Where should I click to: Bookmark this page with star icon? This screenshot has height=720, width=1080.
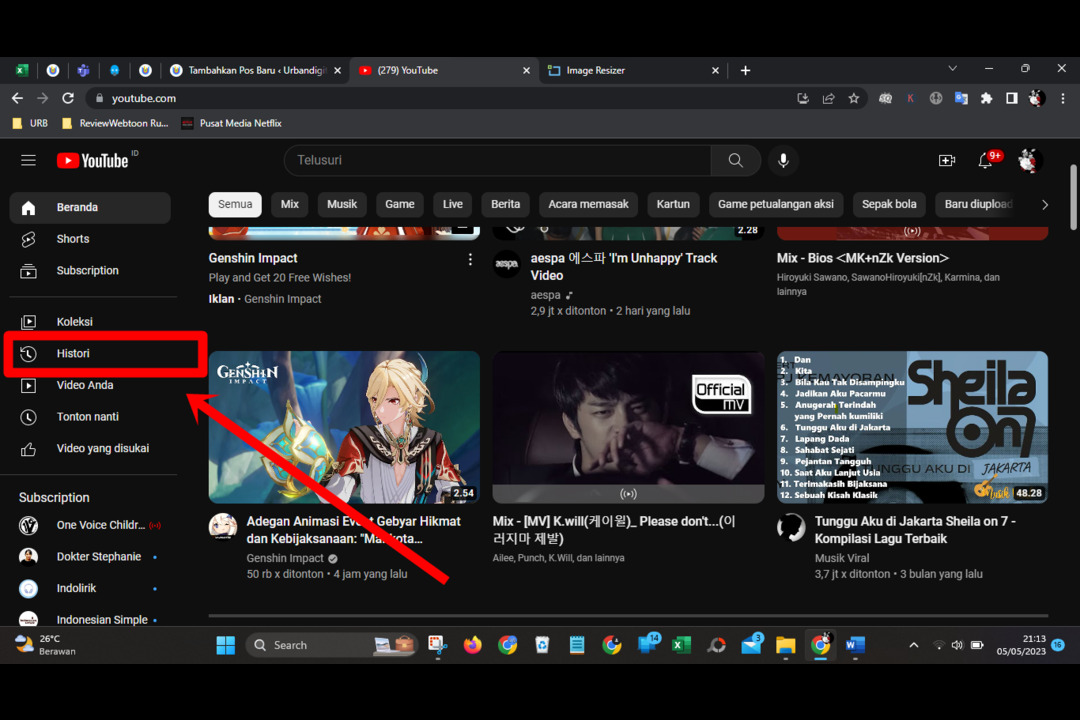point(854,99)
